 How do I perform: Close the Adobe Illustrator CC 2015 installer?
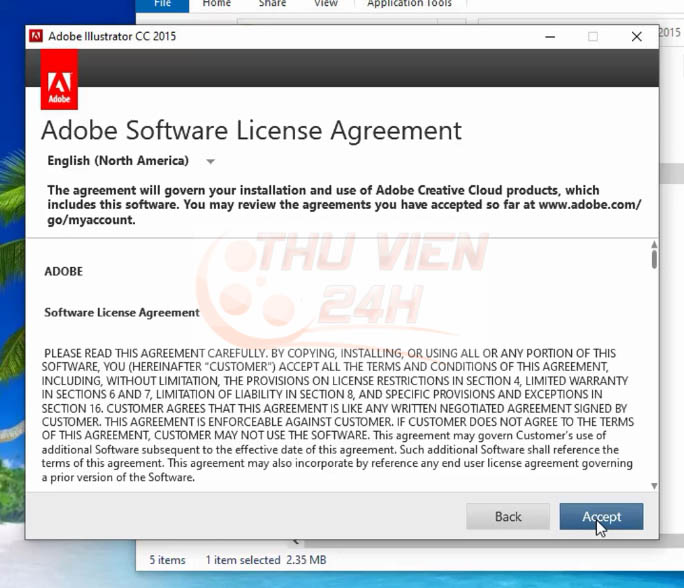(x=636, y=37)
